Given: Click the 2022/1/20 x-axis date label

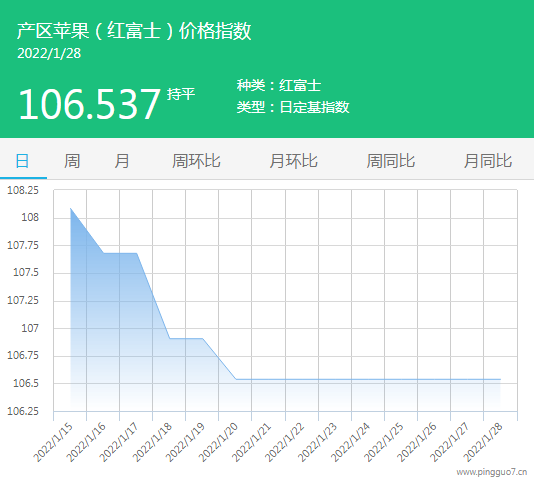Looking at the screenshot, I should 218,442.
